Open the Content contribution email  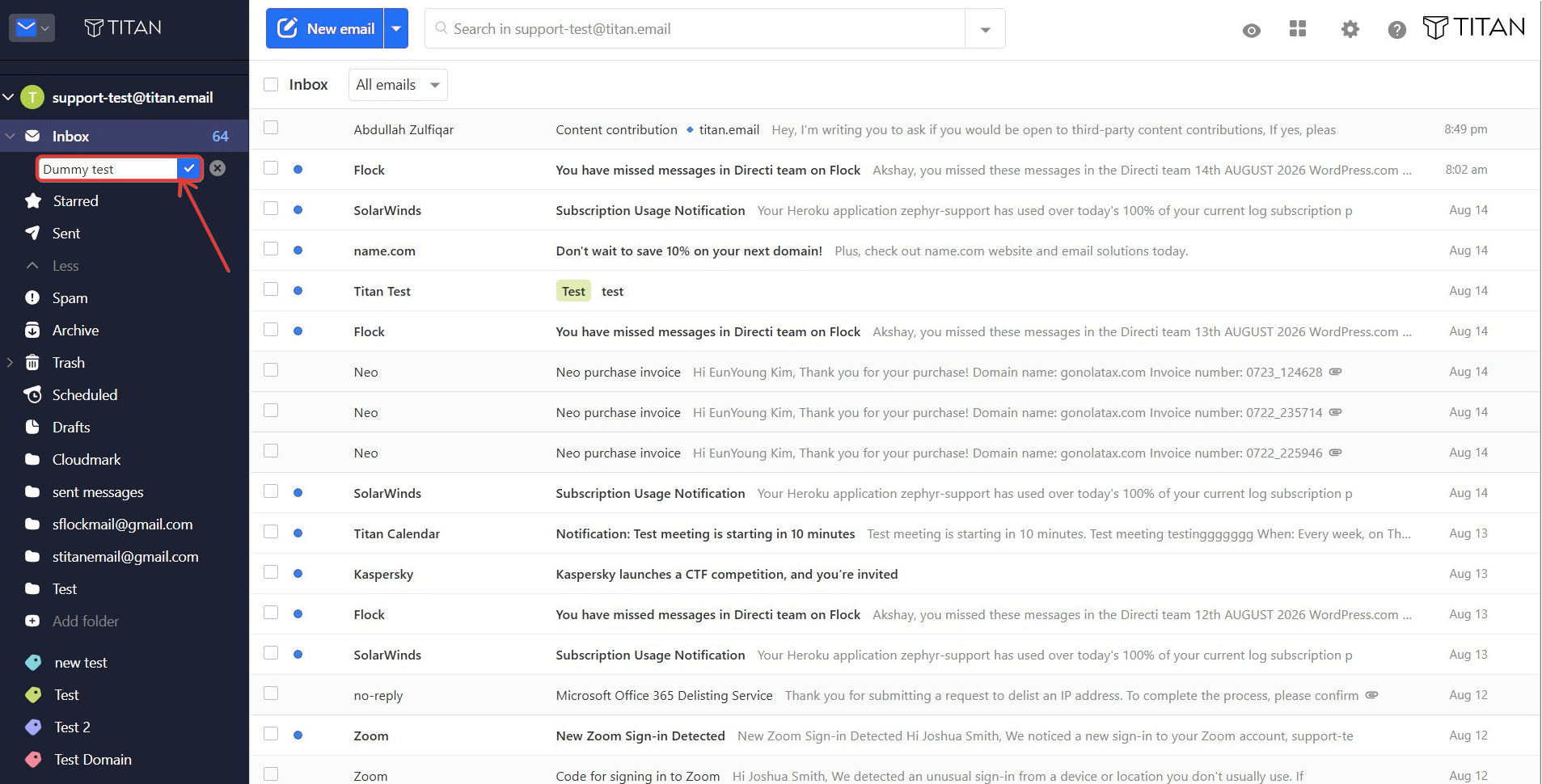[894, 129]
